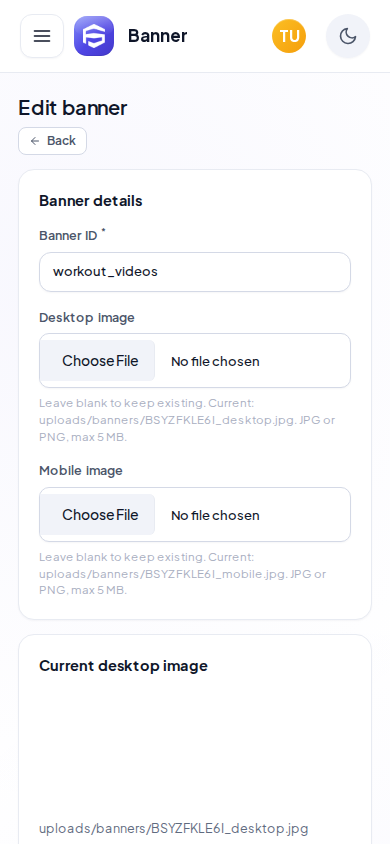The image size is (390, 844).
Task: Open the hamburger navigation menu
Action: (42, 36)
